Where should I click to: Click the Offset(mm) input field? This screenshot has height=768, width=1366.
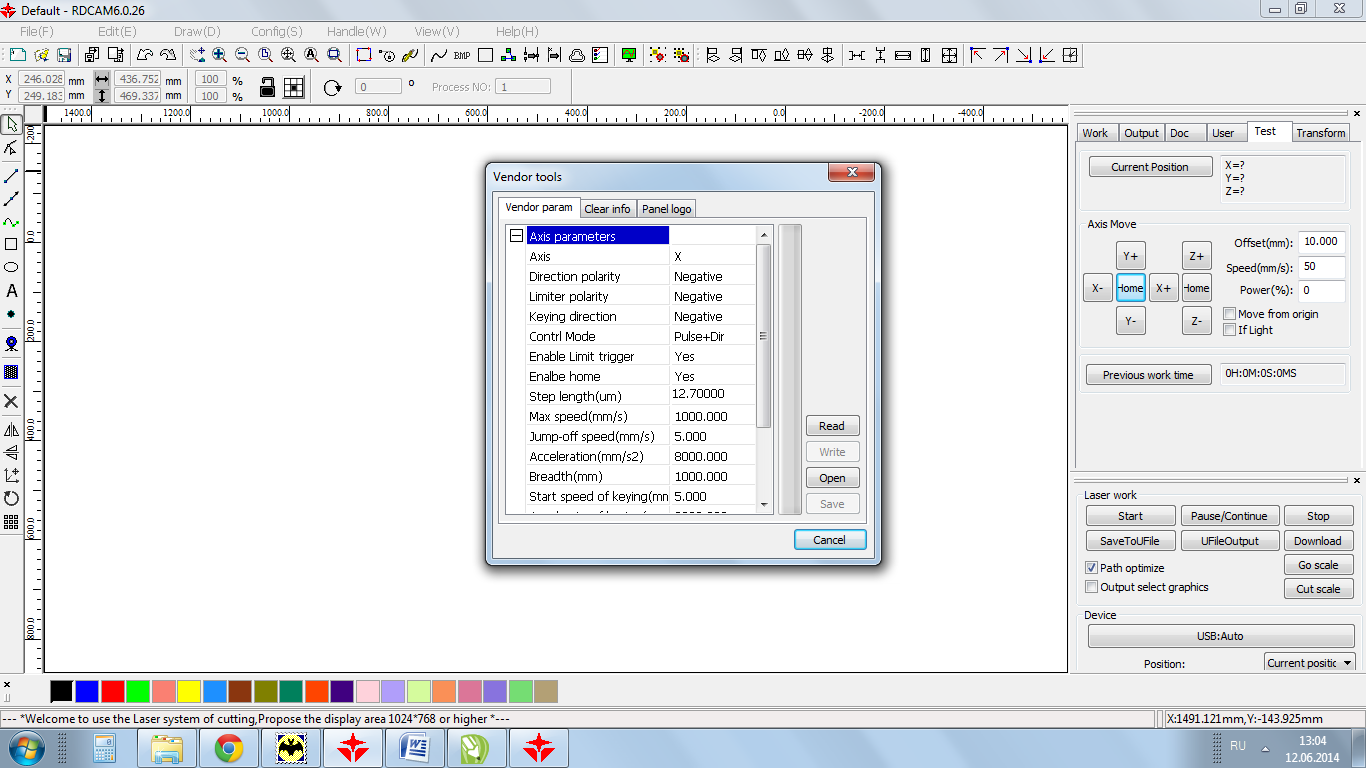pyautogui.click(x=1321, y=242)
